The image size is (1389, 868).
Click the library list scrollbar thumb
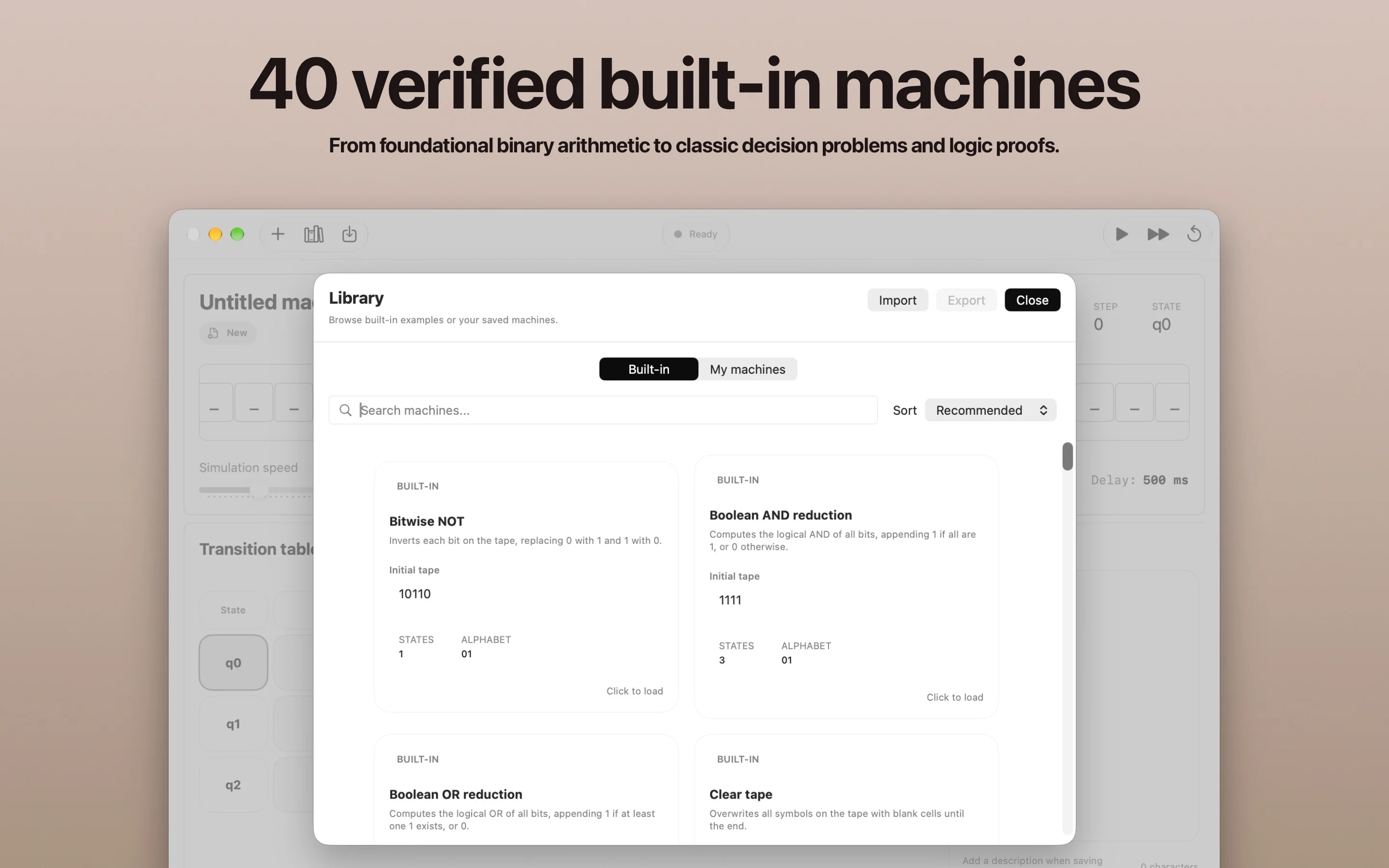1067,456
